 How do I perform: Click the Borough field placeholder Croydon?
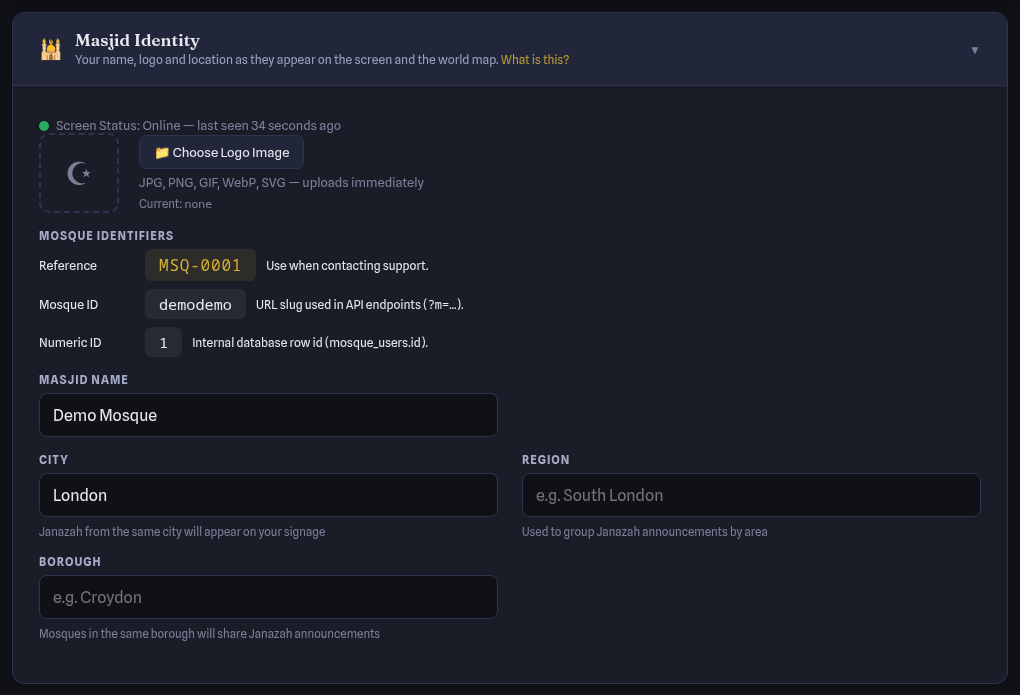[268, 597]
